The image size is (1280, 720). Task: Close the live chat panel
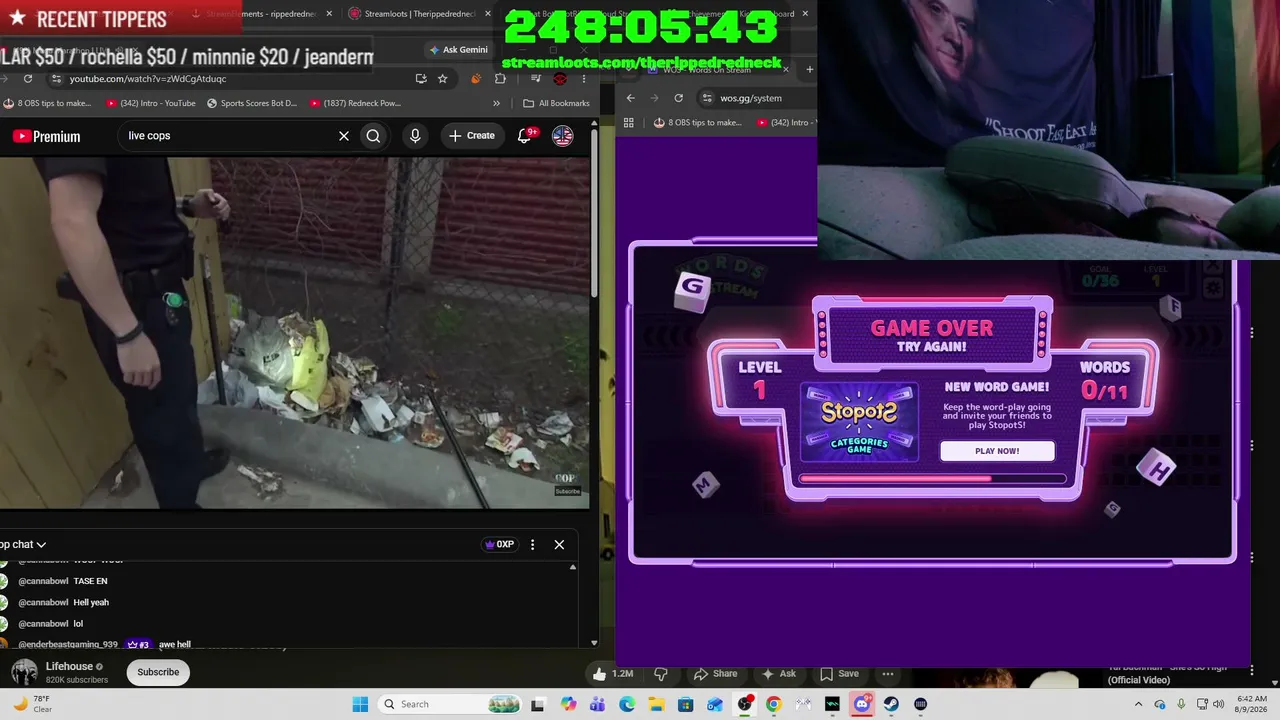pos(559,545)
